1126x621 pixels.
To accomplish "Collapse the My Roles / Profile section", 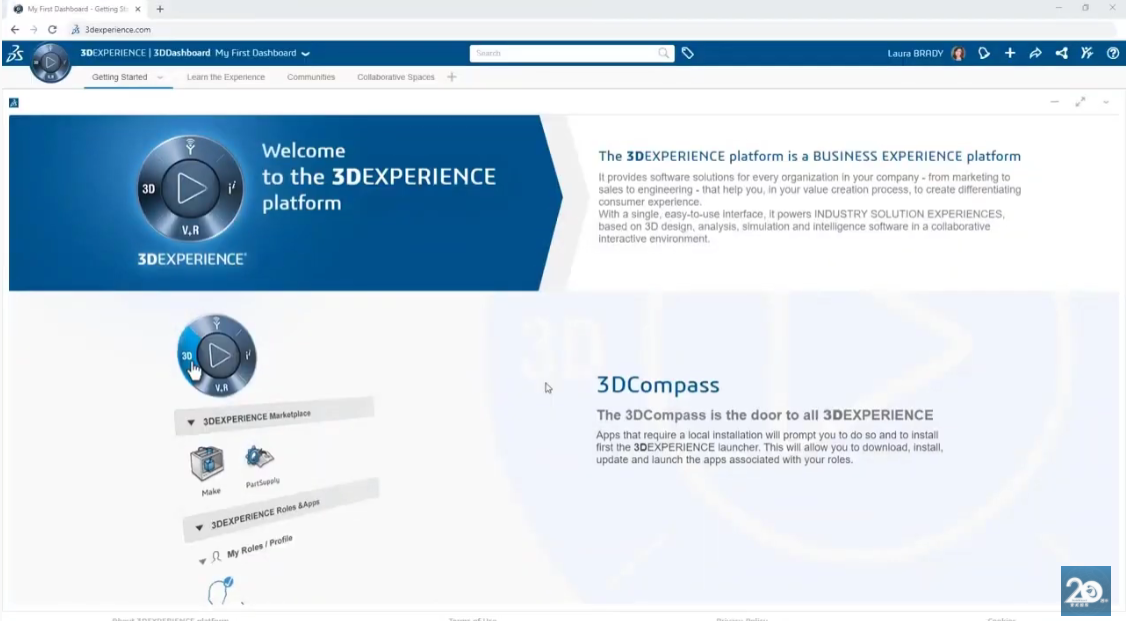I will 203,561.
